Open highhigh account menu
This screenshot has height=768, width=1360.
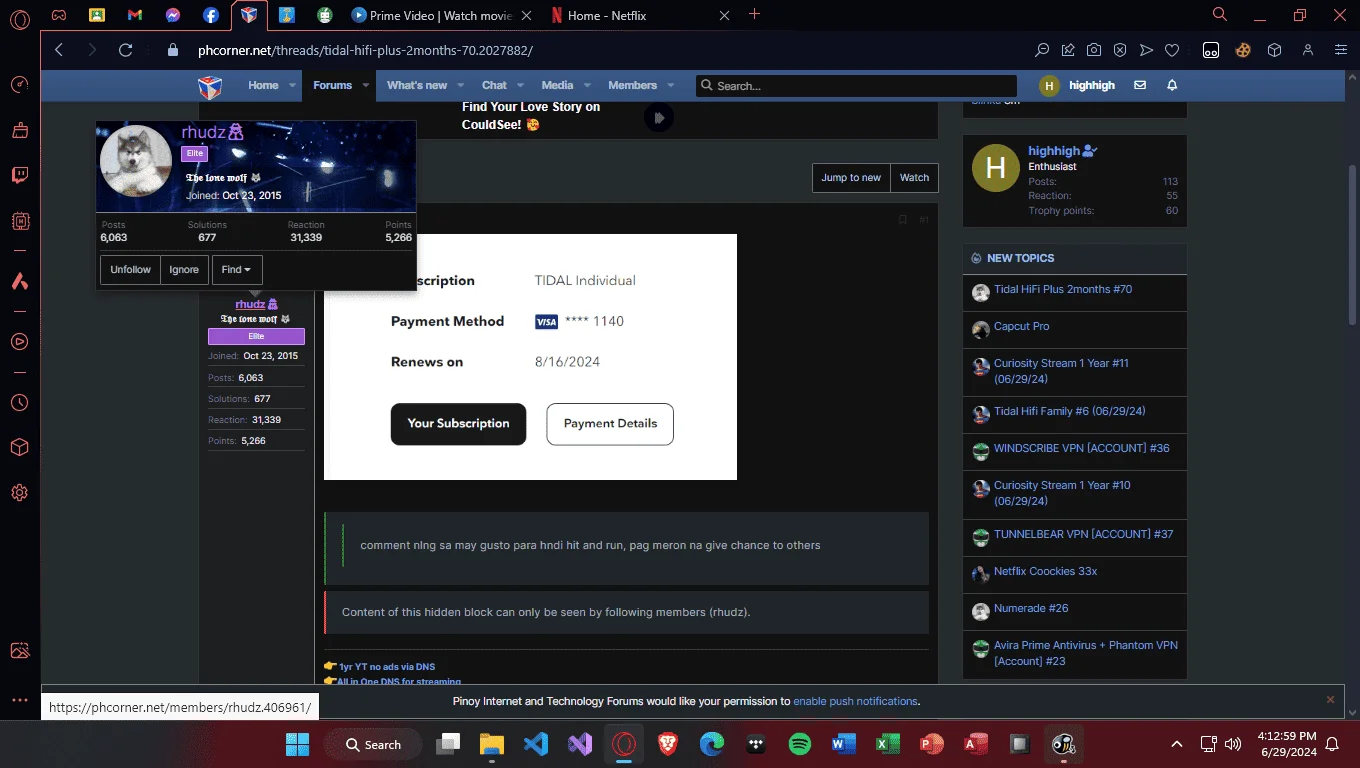coord(1078,86)
